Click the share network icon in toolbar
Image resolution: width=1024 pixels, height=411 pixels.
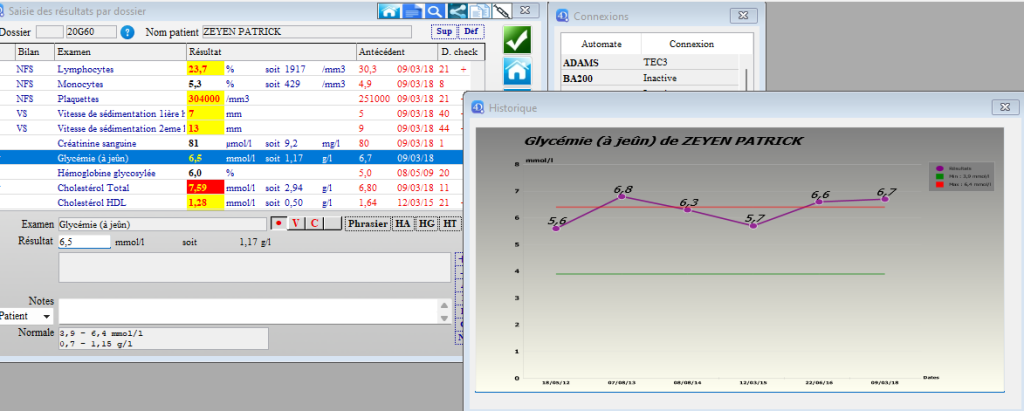457,11
